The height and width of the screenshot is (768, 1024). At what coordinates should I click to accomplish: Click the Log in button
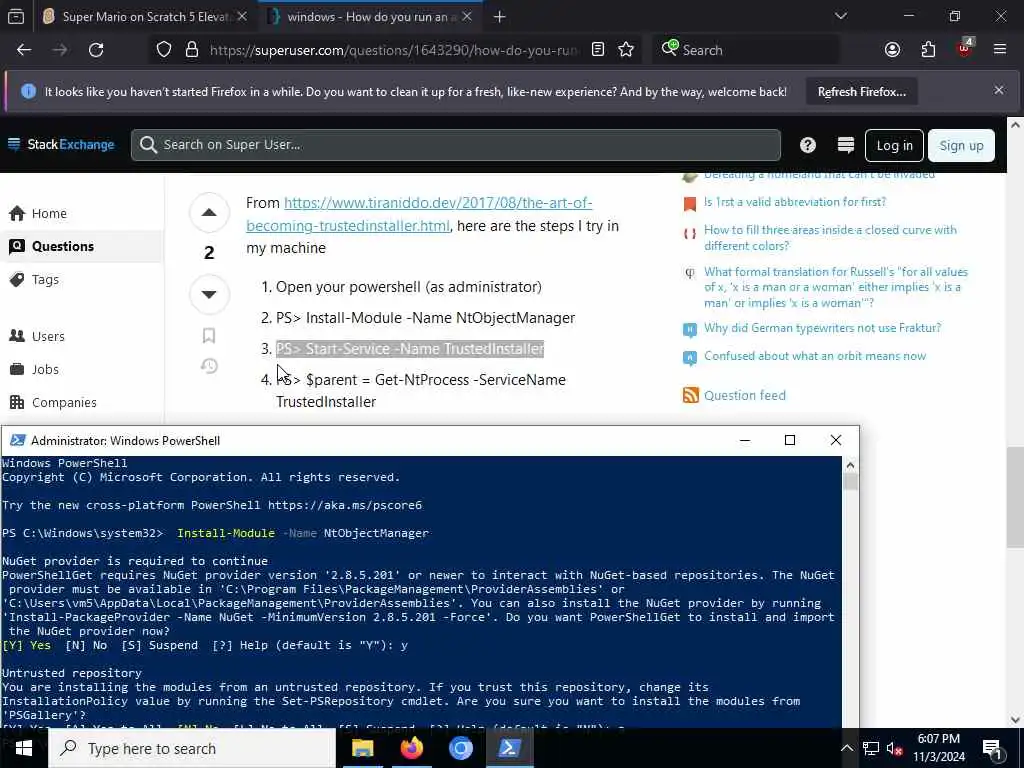894,146
